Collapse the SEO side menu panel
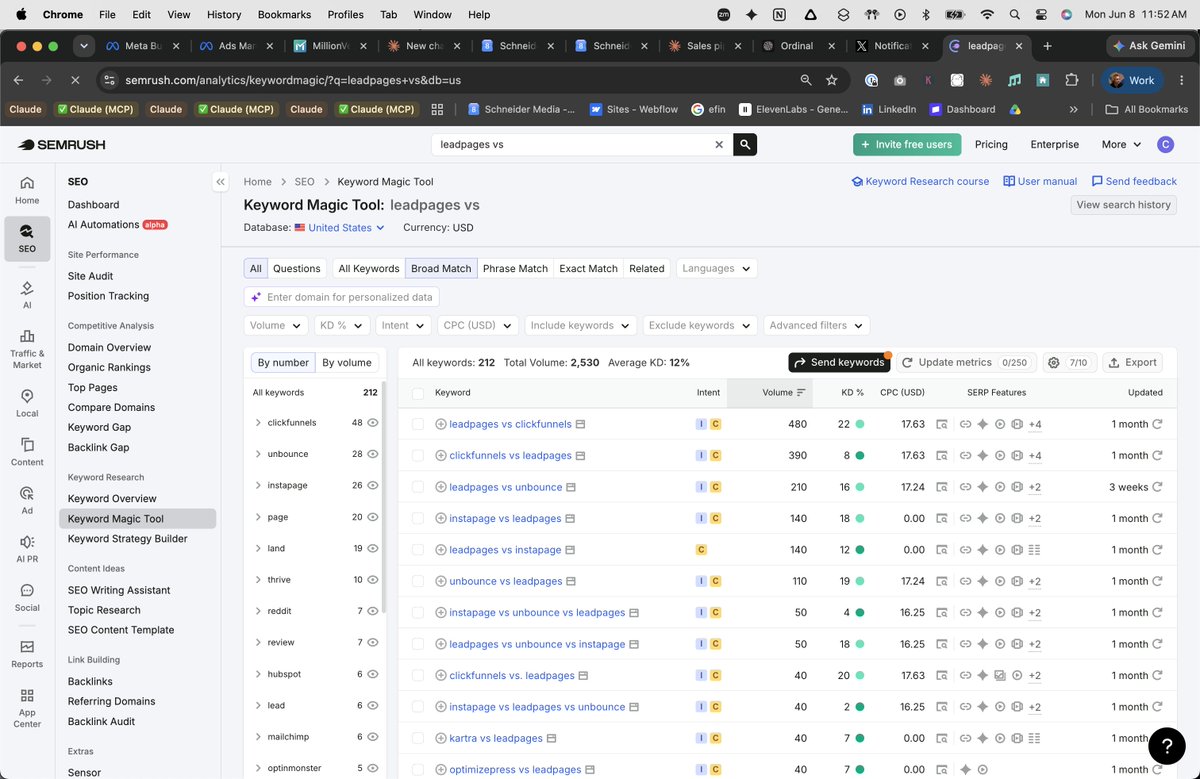Viewport: 1200px width, 779px height. (221, 181)
